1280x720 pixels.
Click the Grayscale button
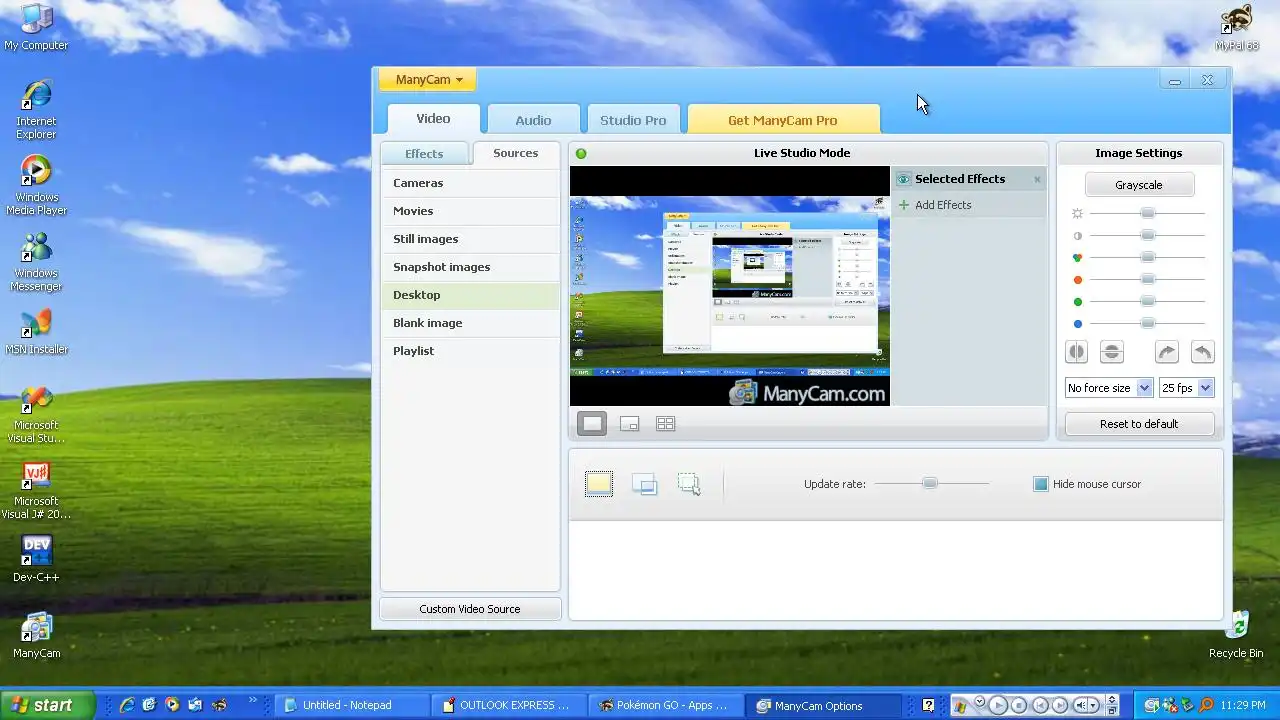(x=1139, y=185)
